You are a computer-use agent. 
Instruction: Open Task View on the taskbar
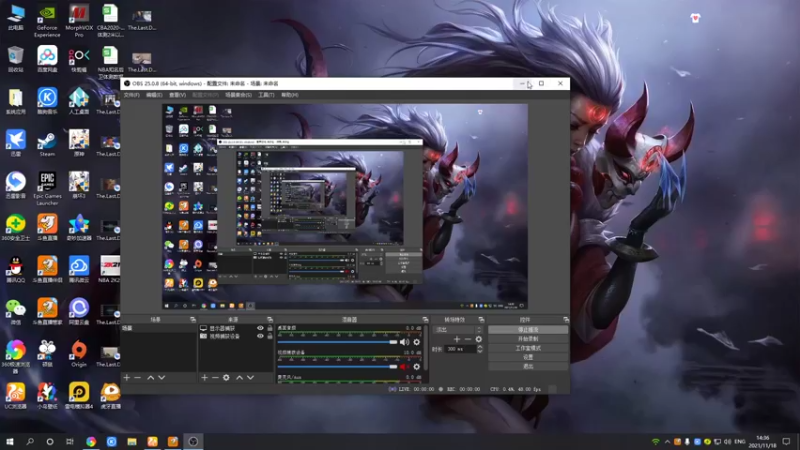coord(70,442)
